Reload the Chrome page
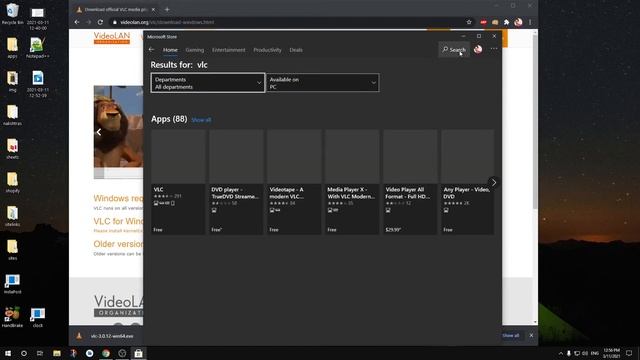Image resolution: width=640 pixels, height=360 pixels. [100, 22]
